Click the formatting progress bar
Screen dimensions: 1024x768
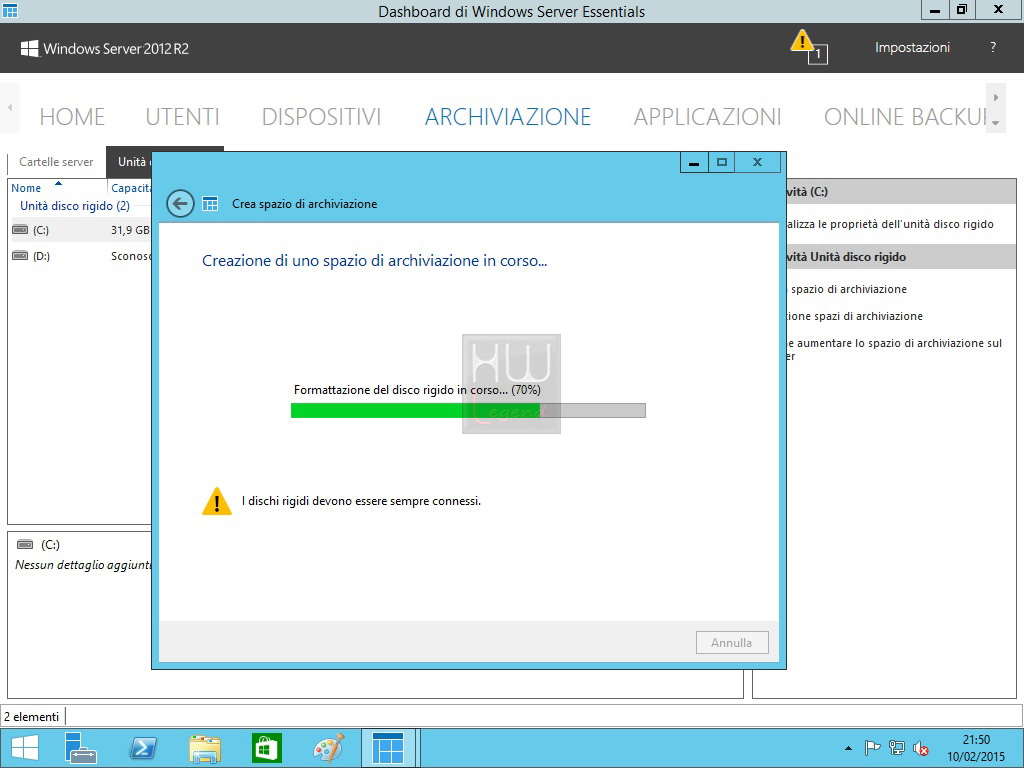point(468,411)
